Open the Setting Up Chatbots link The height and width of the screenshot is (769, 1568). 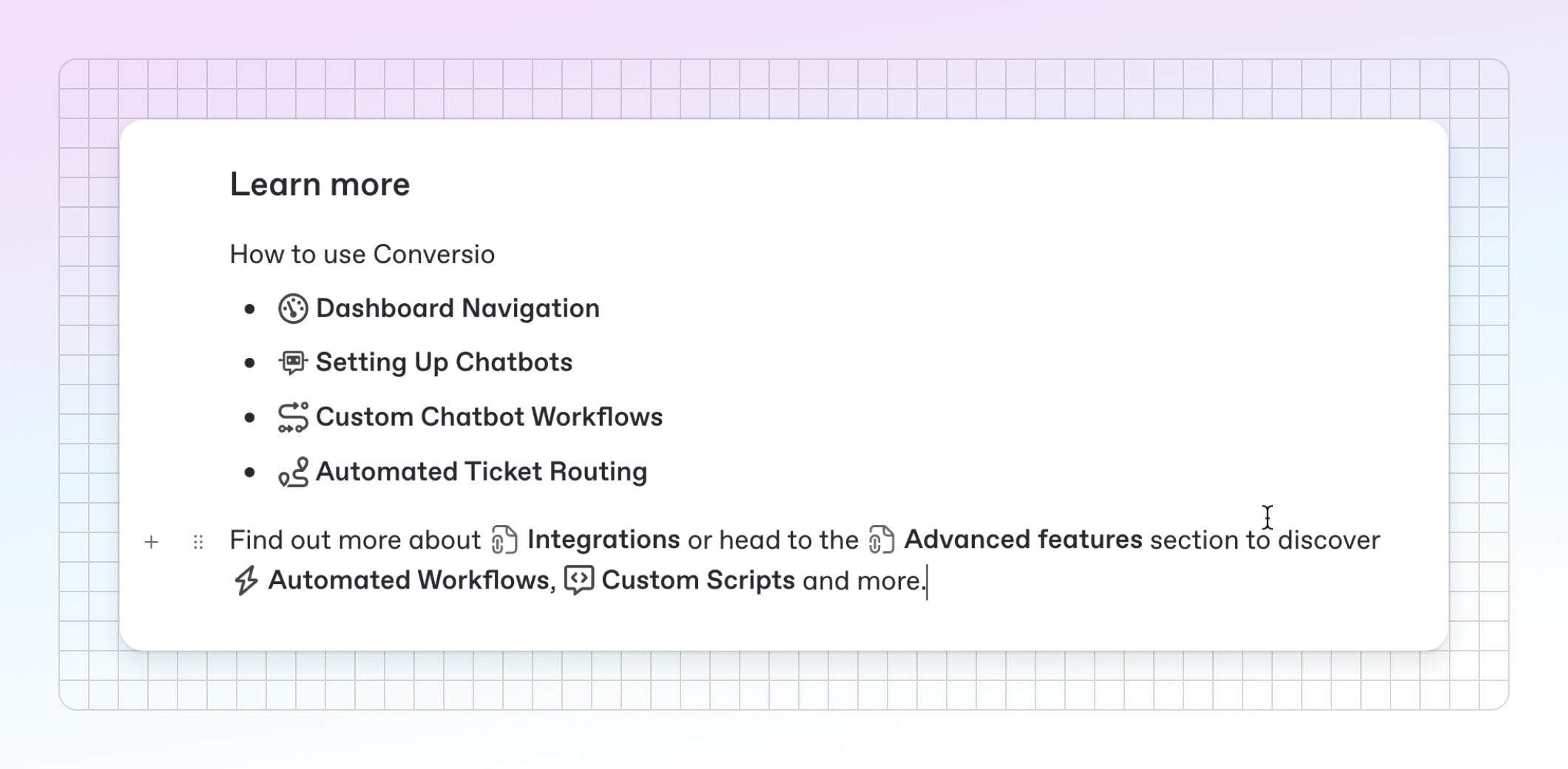click(444, 362)
